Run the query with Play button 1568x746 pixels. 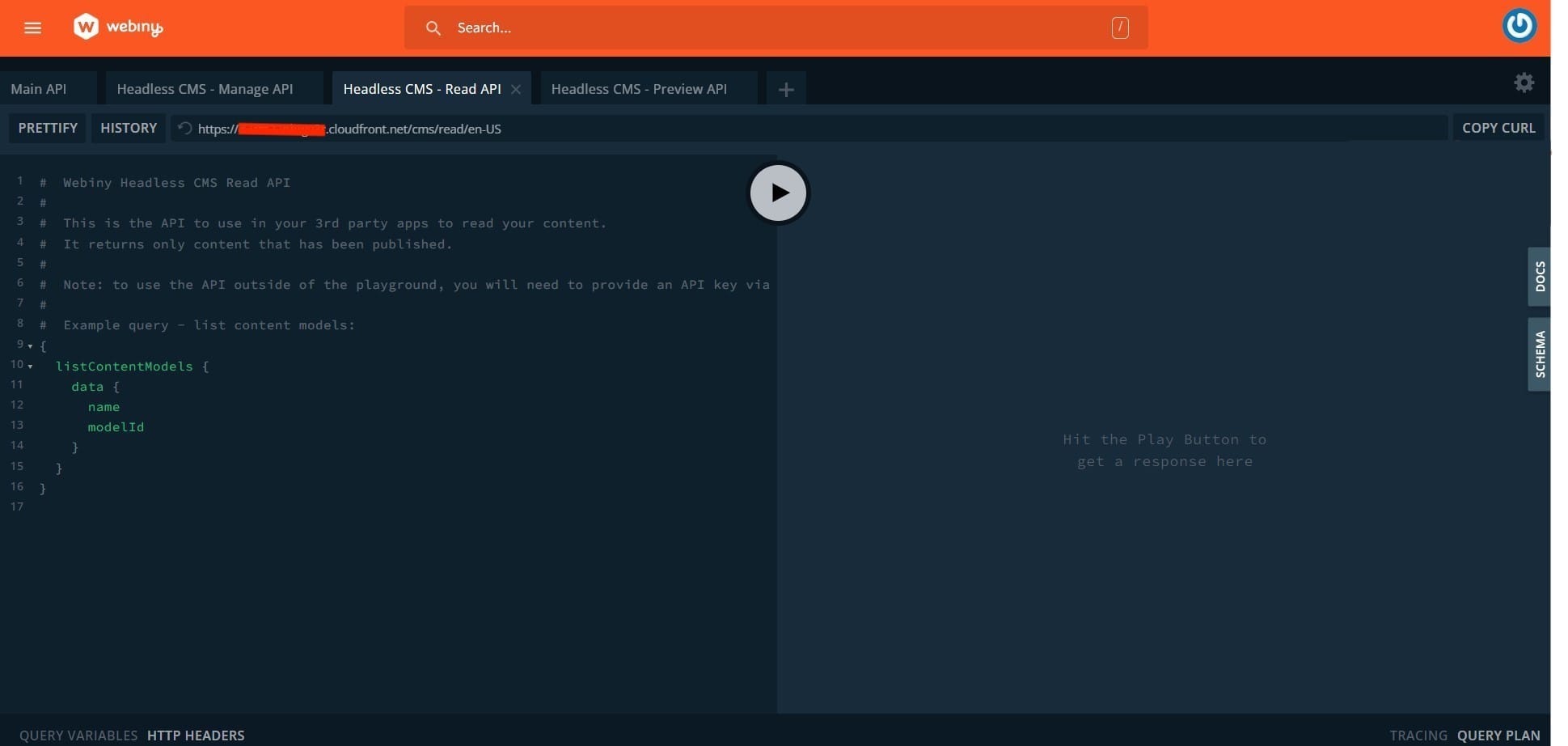tap(778, 193)
